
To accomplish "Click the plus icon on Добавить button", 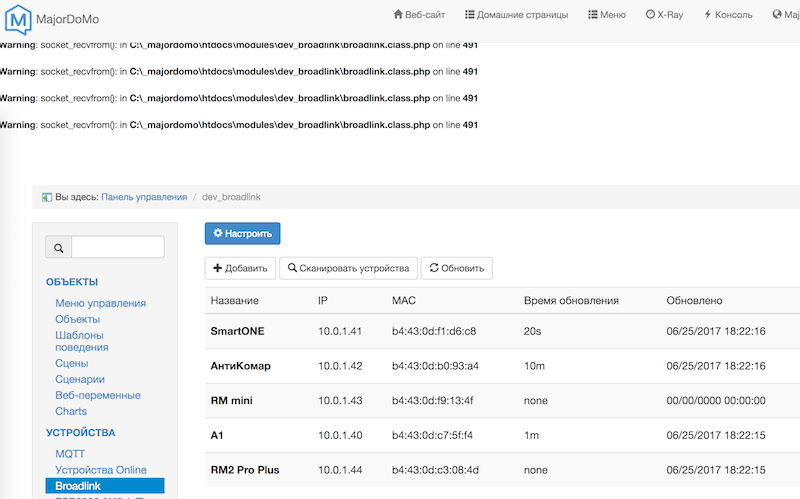I will pos(217,268).
